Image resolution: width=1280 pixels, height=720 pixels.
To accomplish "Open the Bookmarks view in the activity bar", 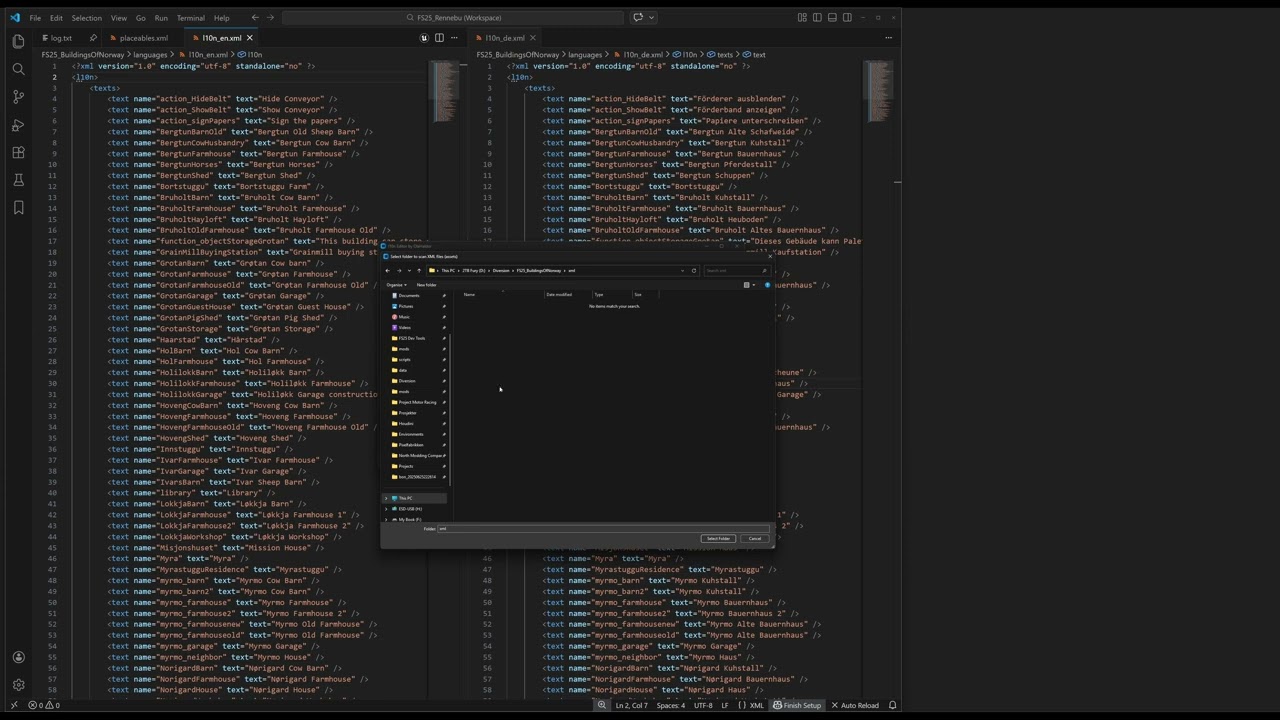I will (18, 207).
